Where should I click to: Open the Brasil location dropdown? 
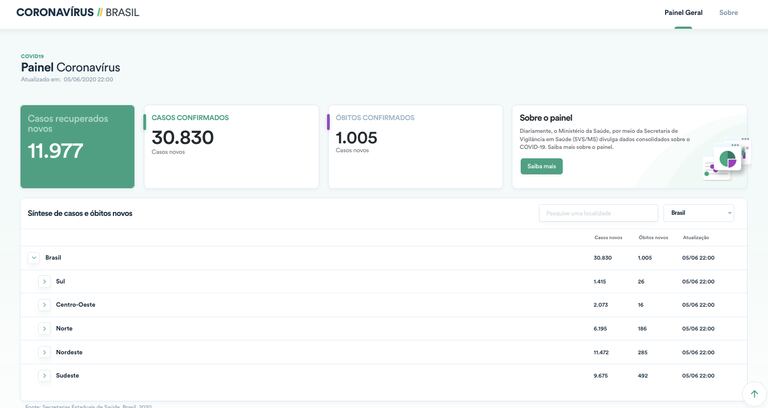pyautogui.click(x=698, y=213)
